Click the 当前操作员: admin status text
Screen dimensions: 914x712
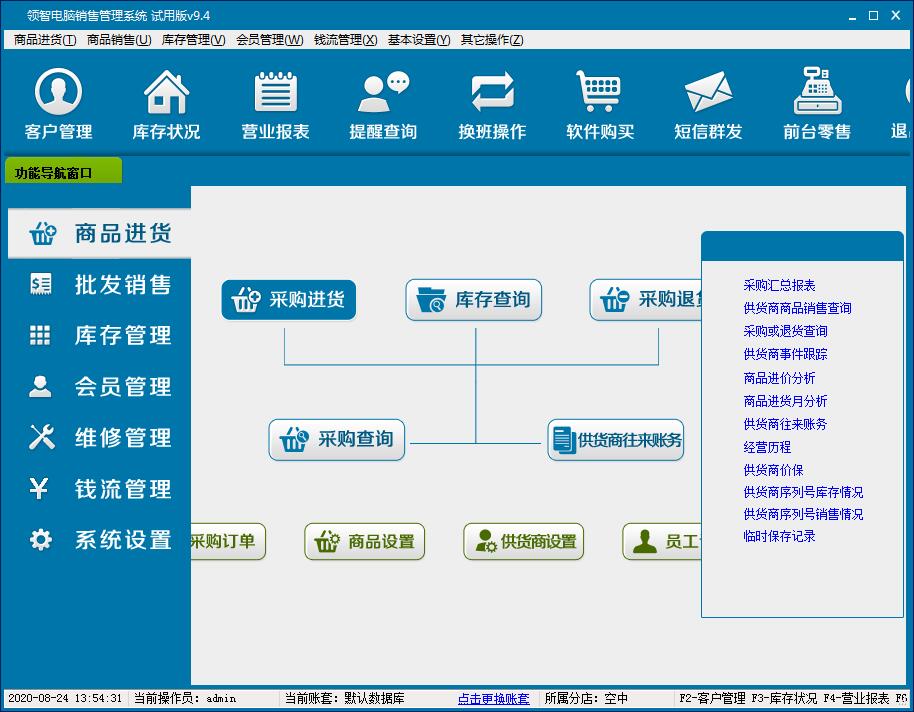[185, 698]
